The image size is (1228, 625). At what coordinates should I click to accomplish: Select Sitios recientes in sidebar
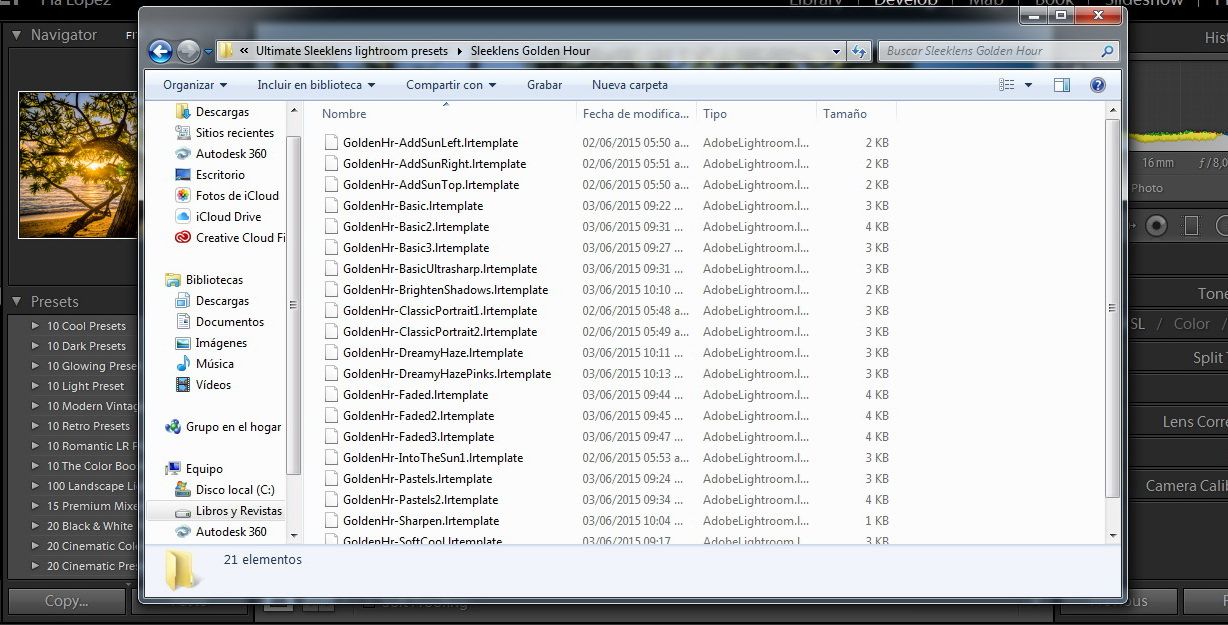click(234, 133)
